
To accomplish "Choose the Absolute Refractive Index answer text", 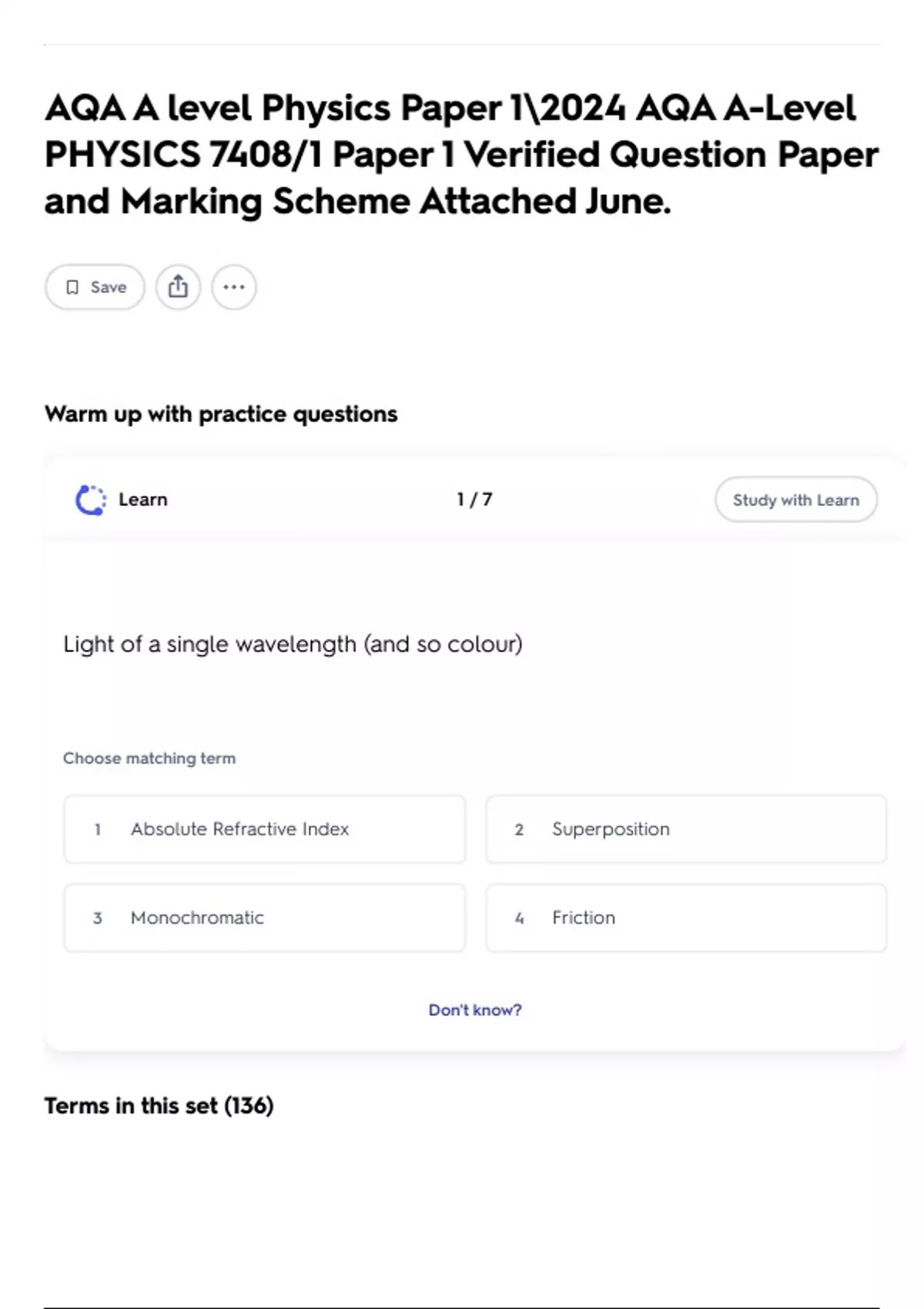I will coord(239,829).
